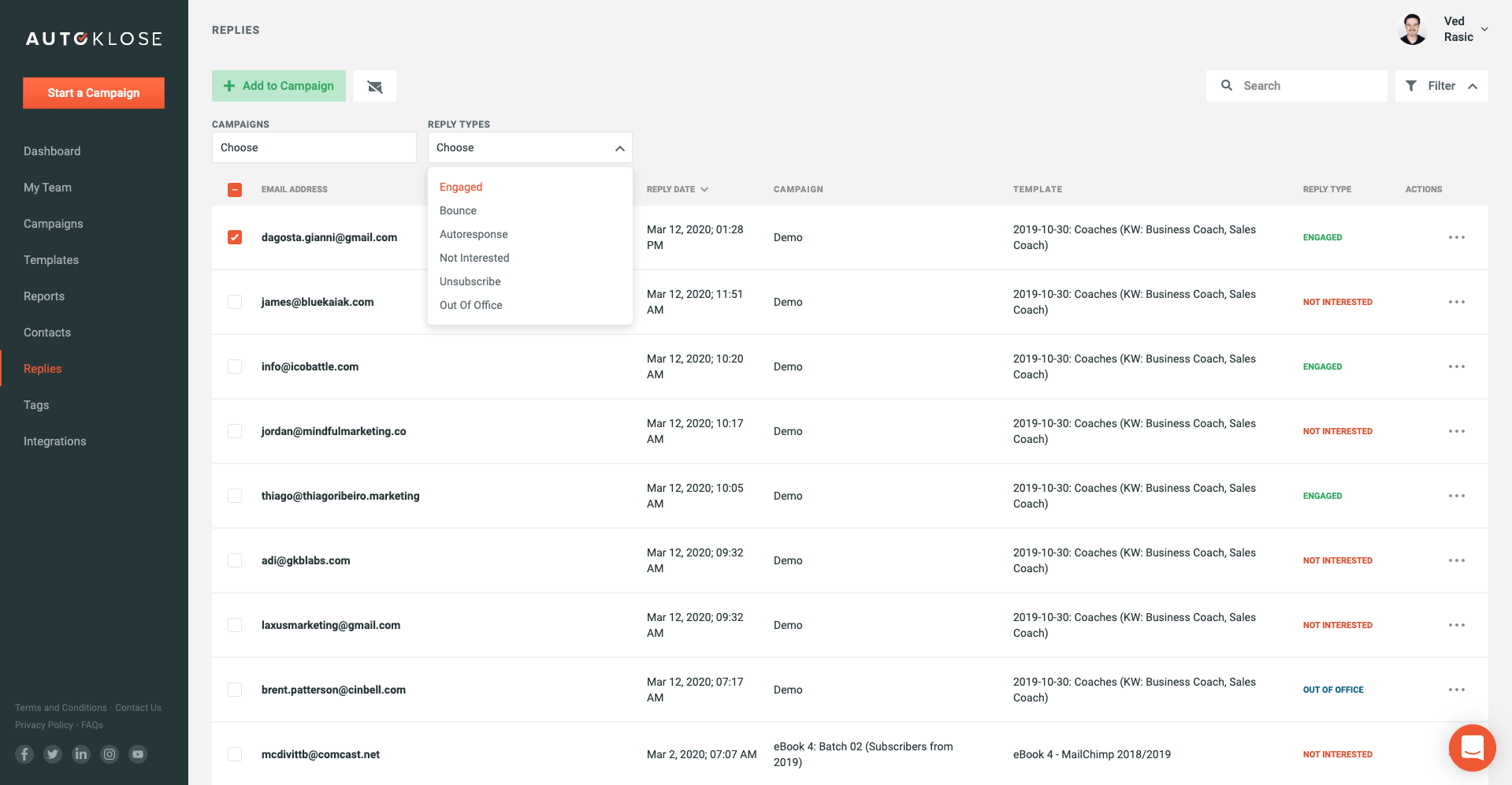This screenshot has height=785, width=1512.
Task: Open actions menu for dagosta.gianni@gmail.com
Action: coord(1457,237)
